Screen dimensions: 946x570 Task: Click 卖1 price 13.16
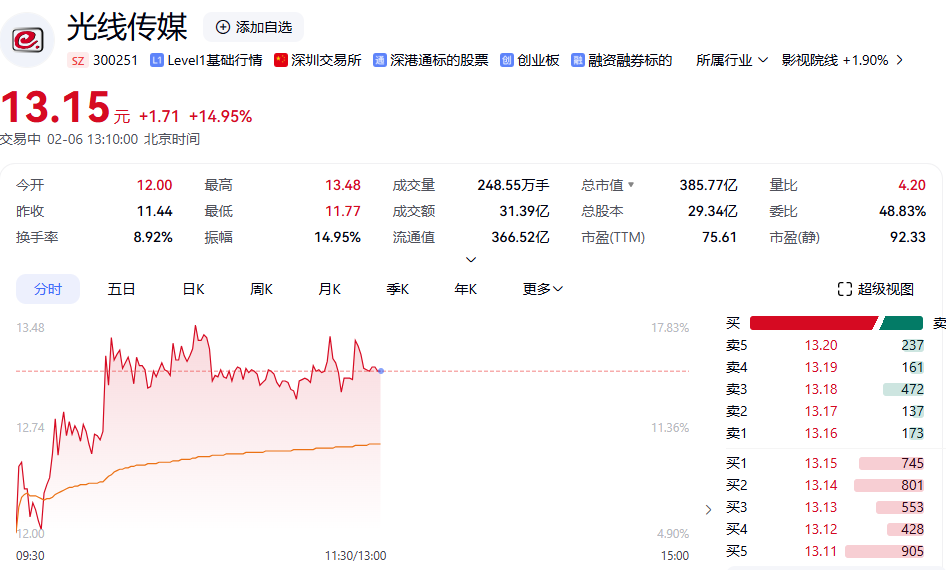click(x=821, y=433)
